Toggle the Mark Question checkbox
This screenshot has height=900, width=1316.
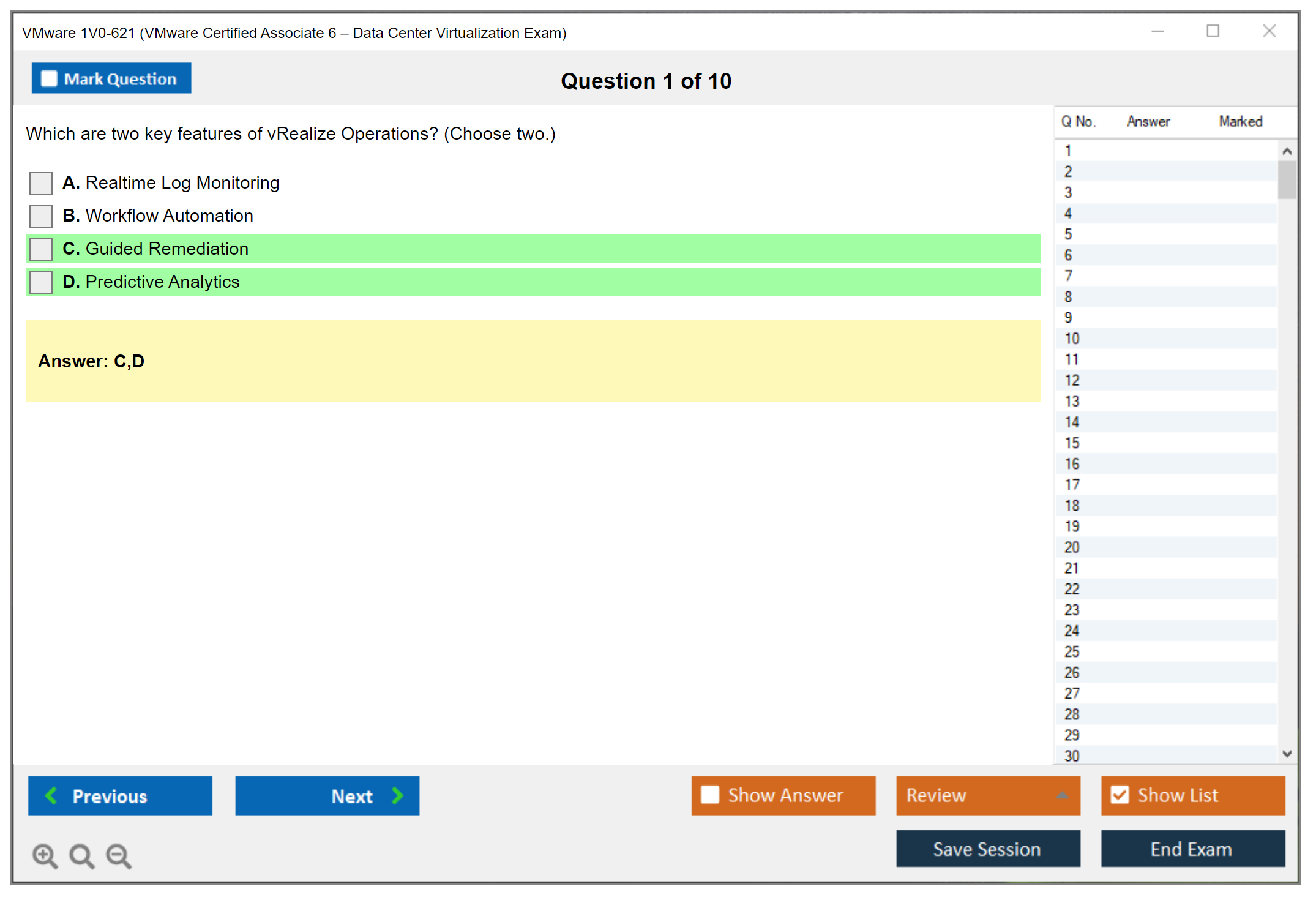49,79
